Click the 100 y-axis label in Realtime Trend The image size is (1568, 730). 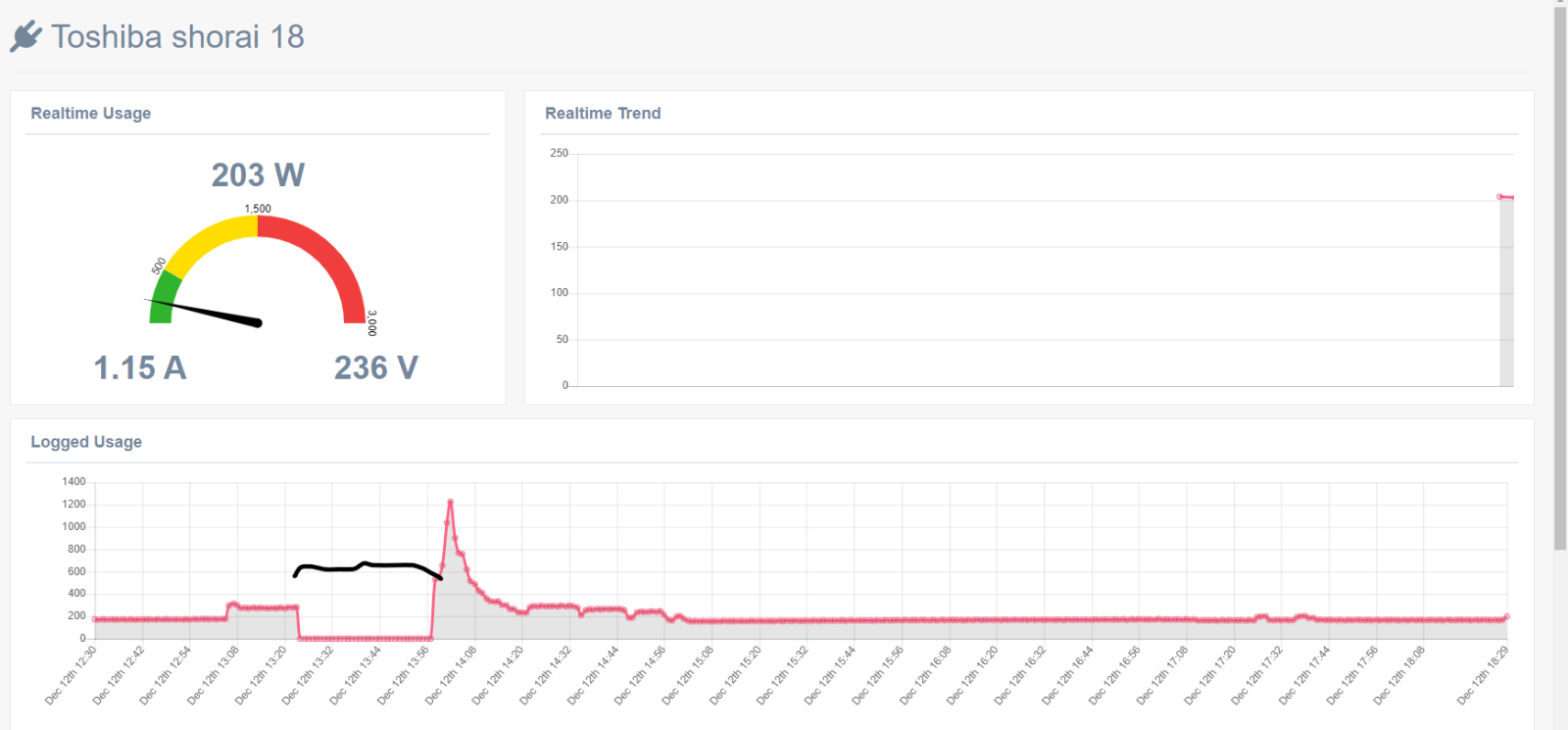pos(559,292)
